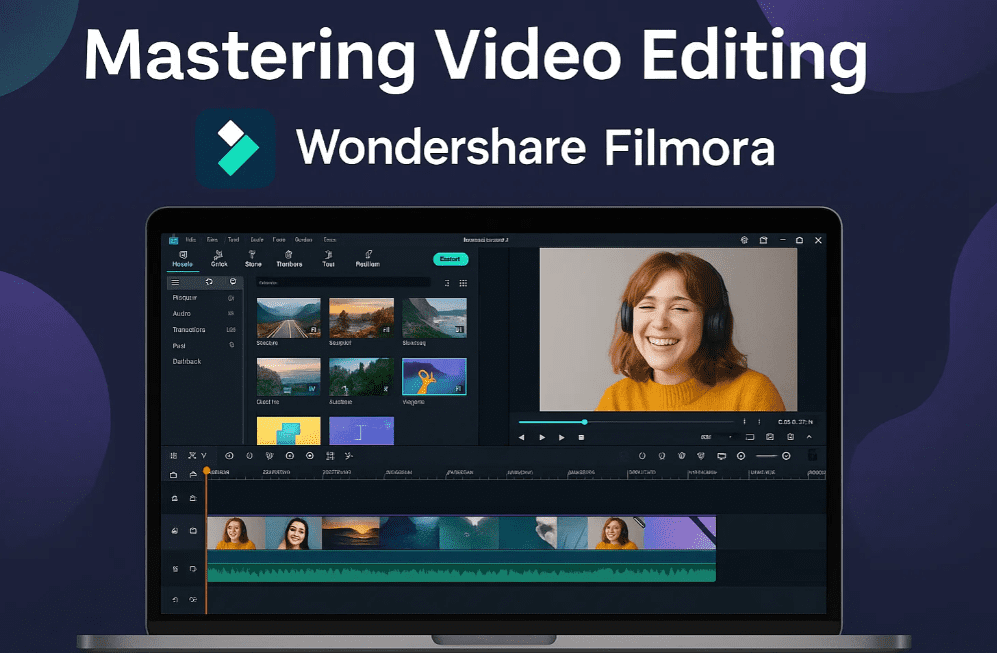Screen dimensions: 997x653
Task: Expand the chevron-up arrow below the preview
Action: coord(809,437)
